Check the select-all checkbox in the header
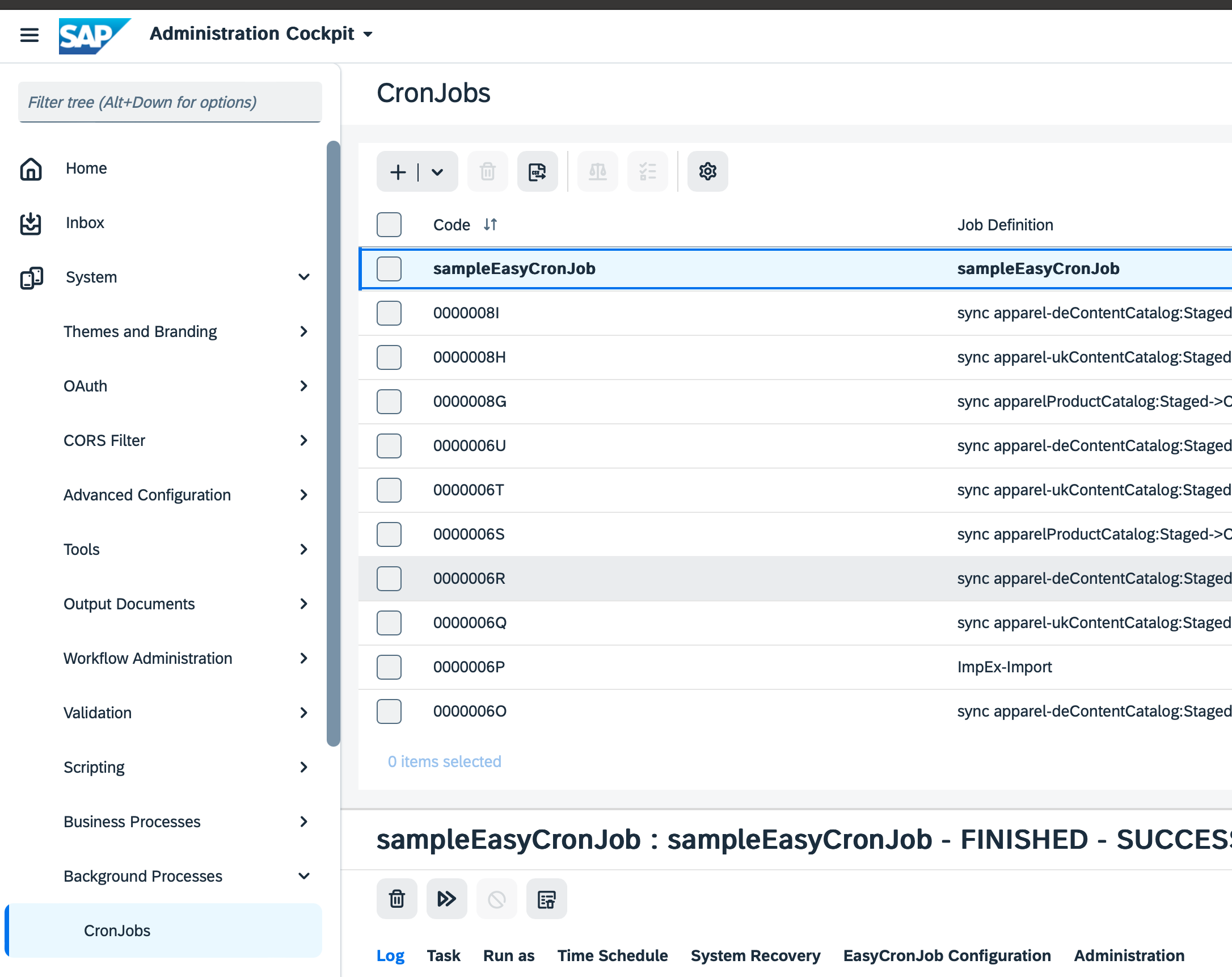 click(x=389, y=225)
